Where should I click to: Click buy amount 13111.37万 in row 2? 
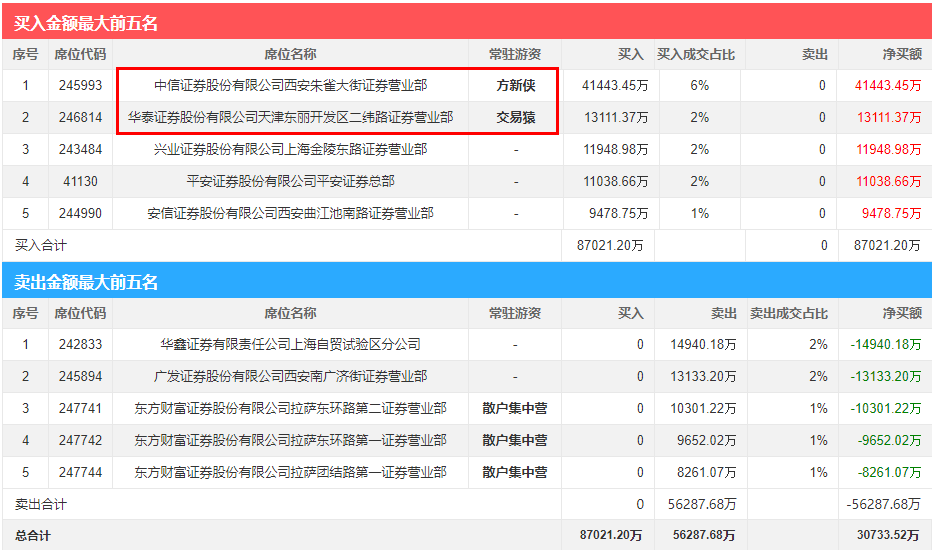click(616, 118)
